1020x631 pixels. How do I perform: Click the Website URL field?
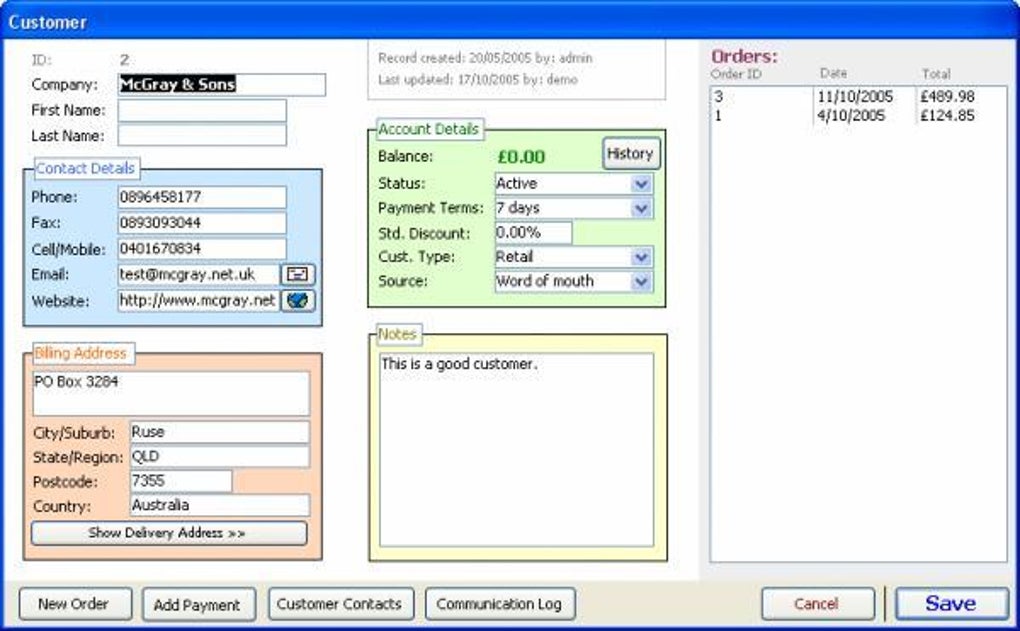[x=198, y=301]
